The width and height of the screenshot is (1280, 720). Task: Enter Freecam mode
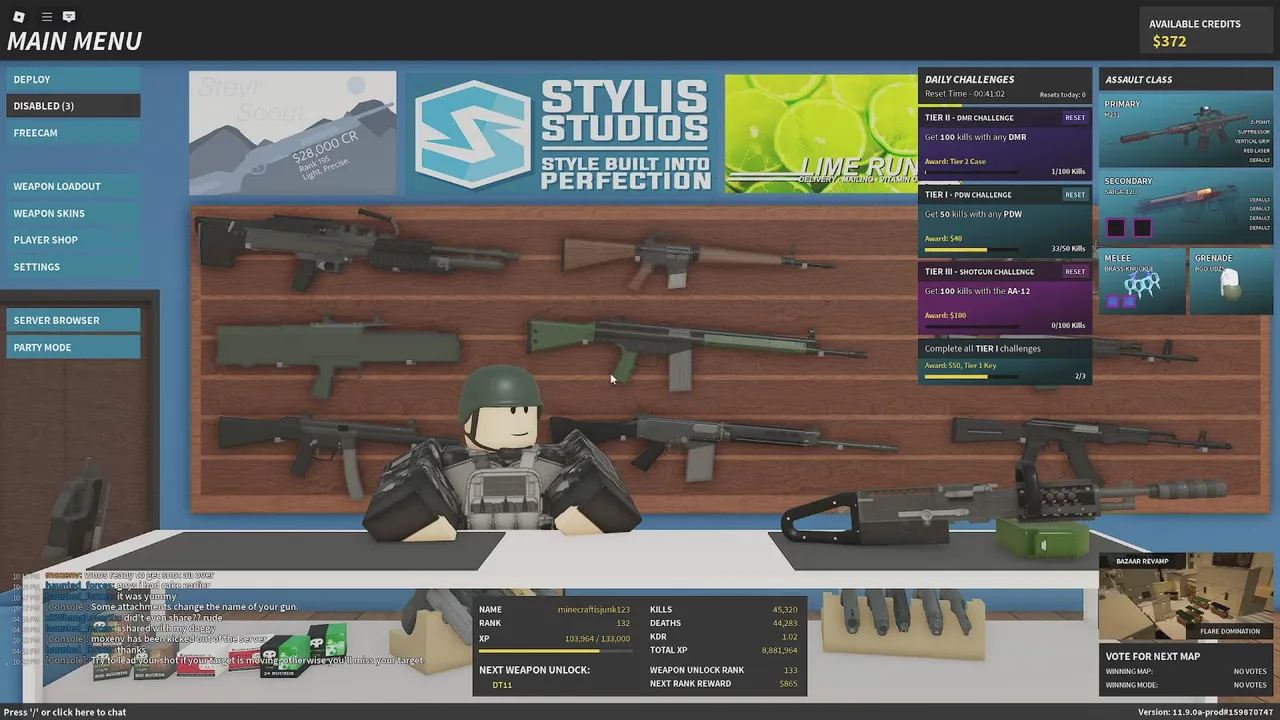(x=73, y=133)
